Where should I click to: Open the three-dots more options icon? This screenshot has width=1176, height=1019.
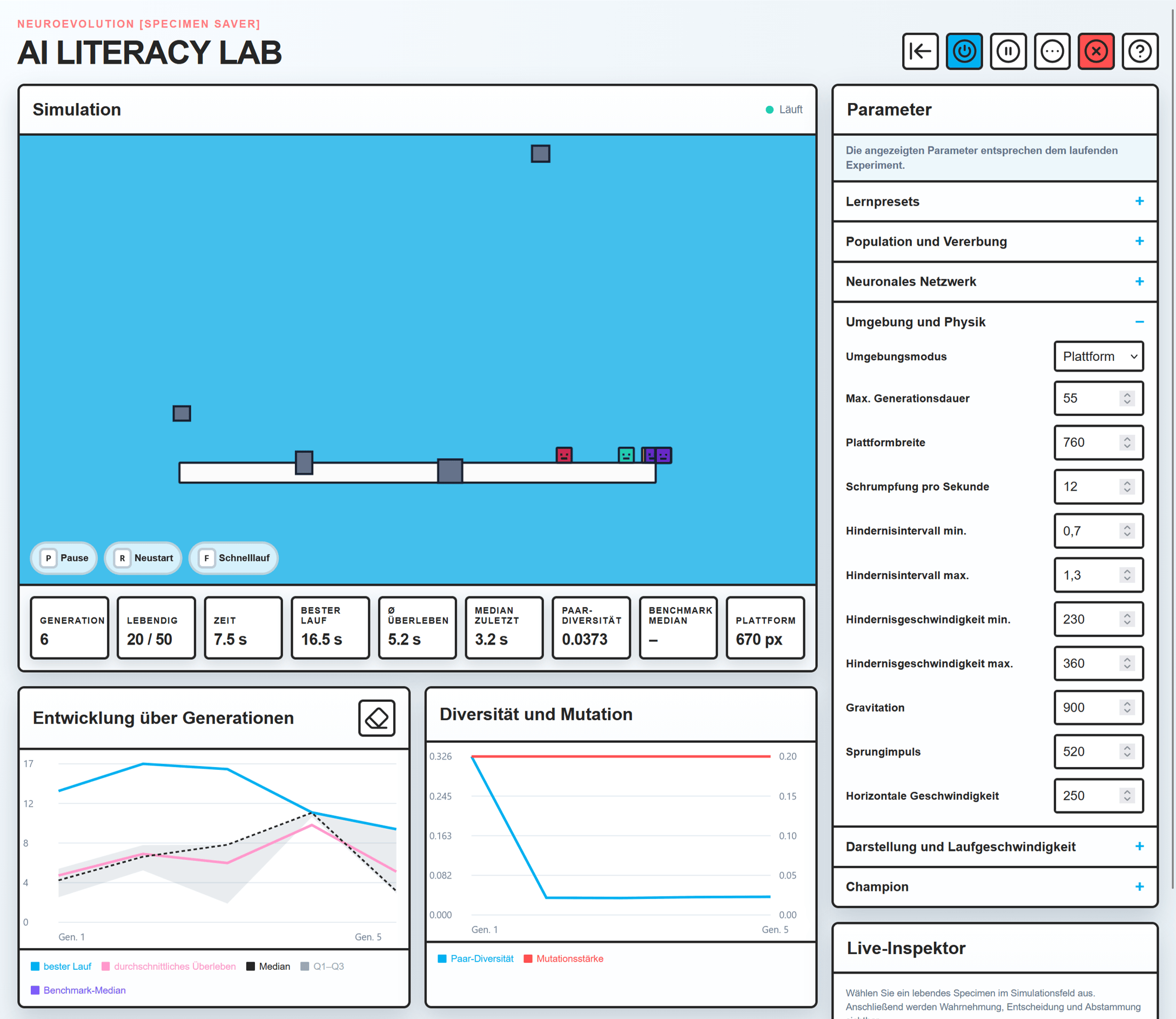tap(1052, 51)
